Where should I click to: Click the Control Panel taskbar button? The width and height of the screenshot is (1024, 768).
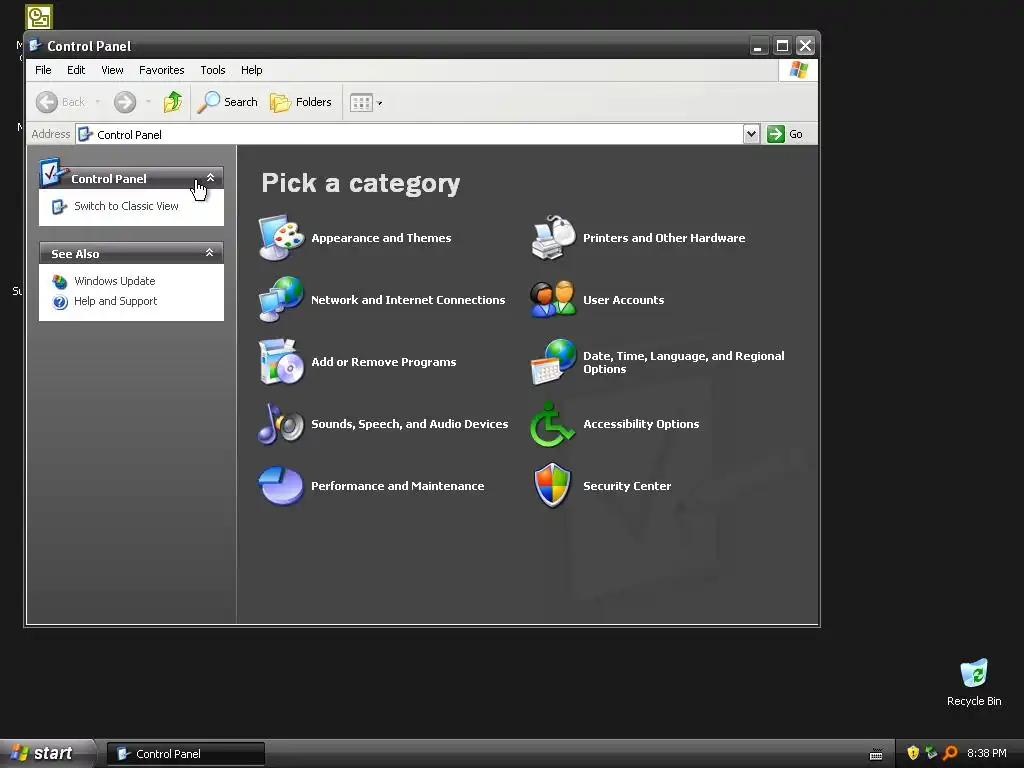[185, 754]
